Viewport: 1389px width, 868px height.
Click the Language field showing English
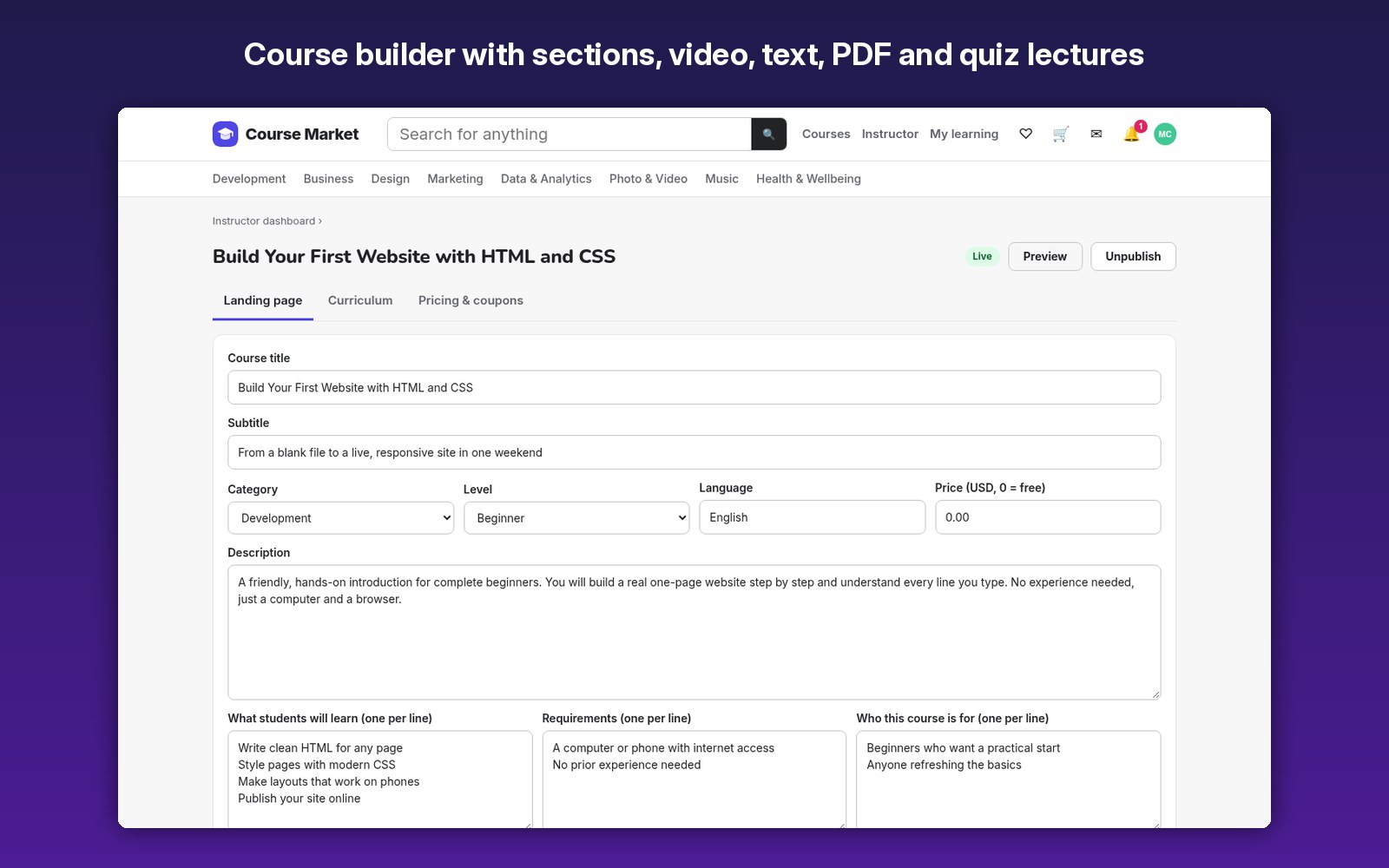(812, 517)
